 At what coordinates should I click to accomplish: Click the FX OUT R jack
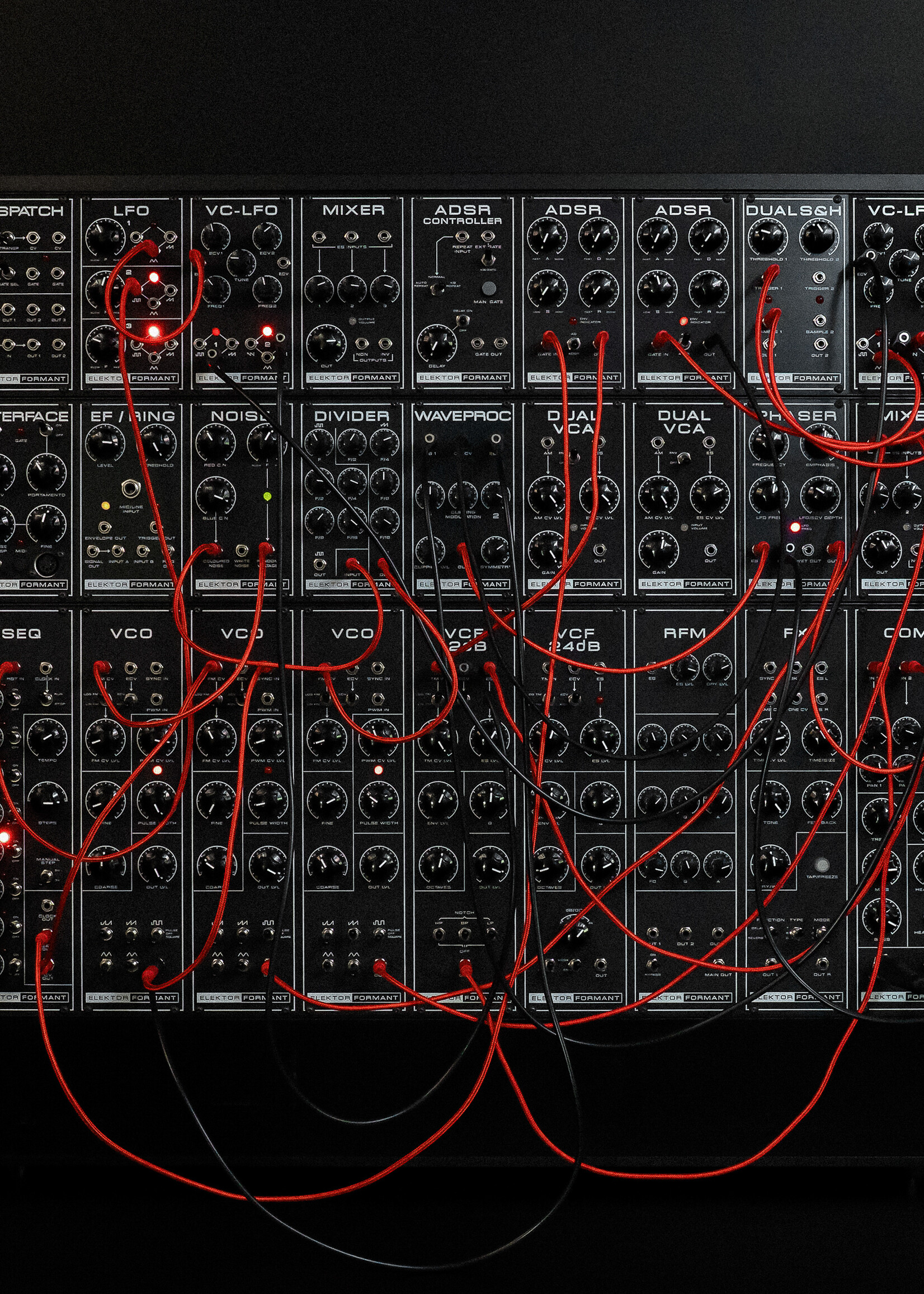pyautogui.click(x=822, y=963)
